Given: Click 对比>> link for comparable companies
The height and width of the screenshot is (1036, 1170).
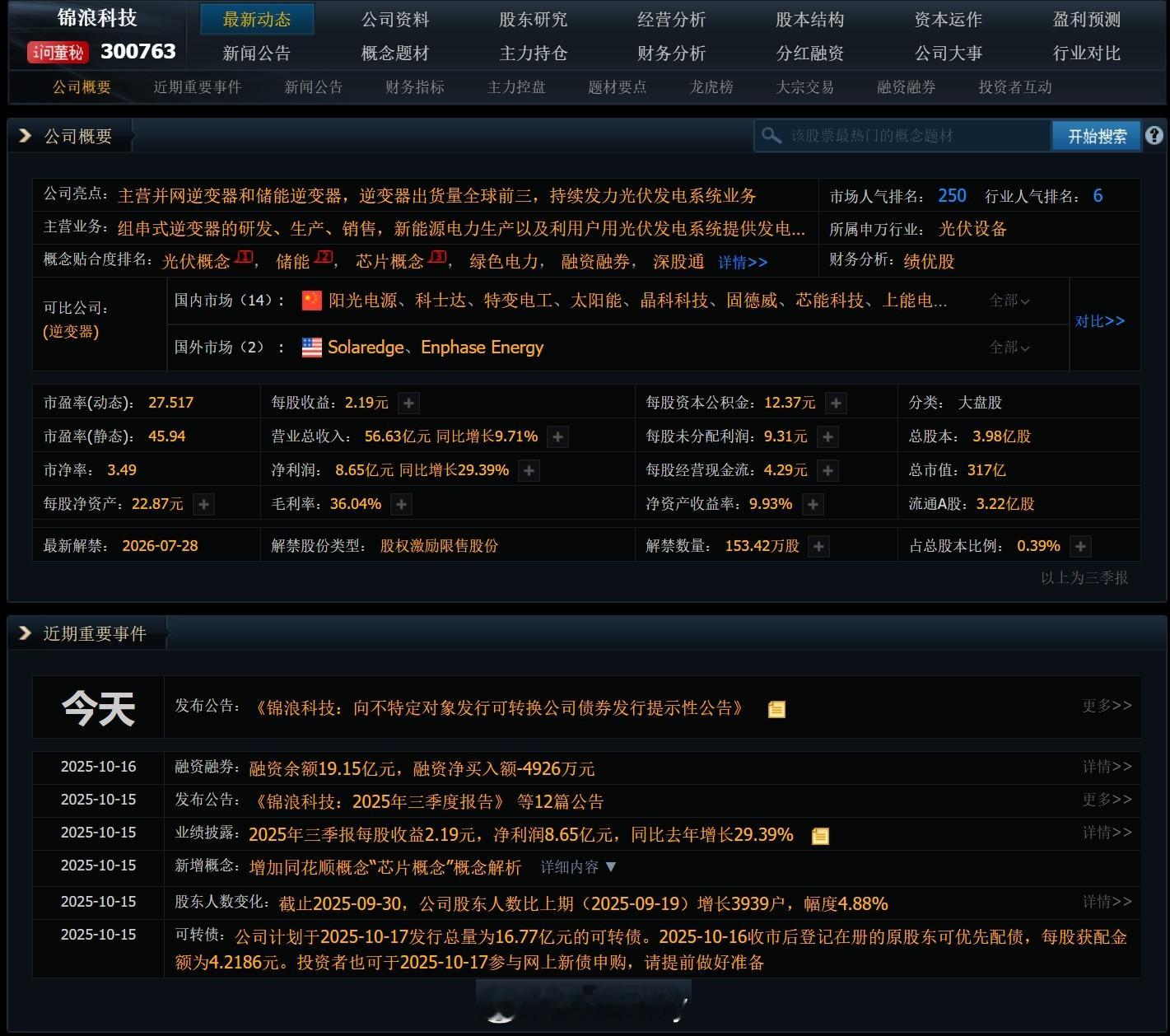Looking at the screenshot, I should point(1100,321).
